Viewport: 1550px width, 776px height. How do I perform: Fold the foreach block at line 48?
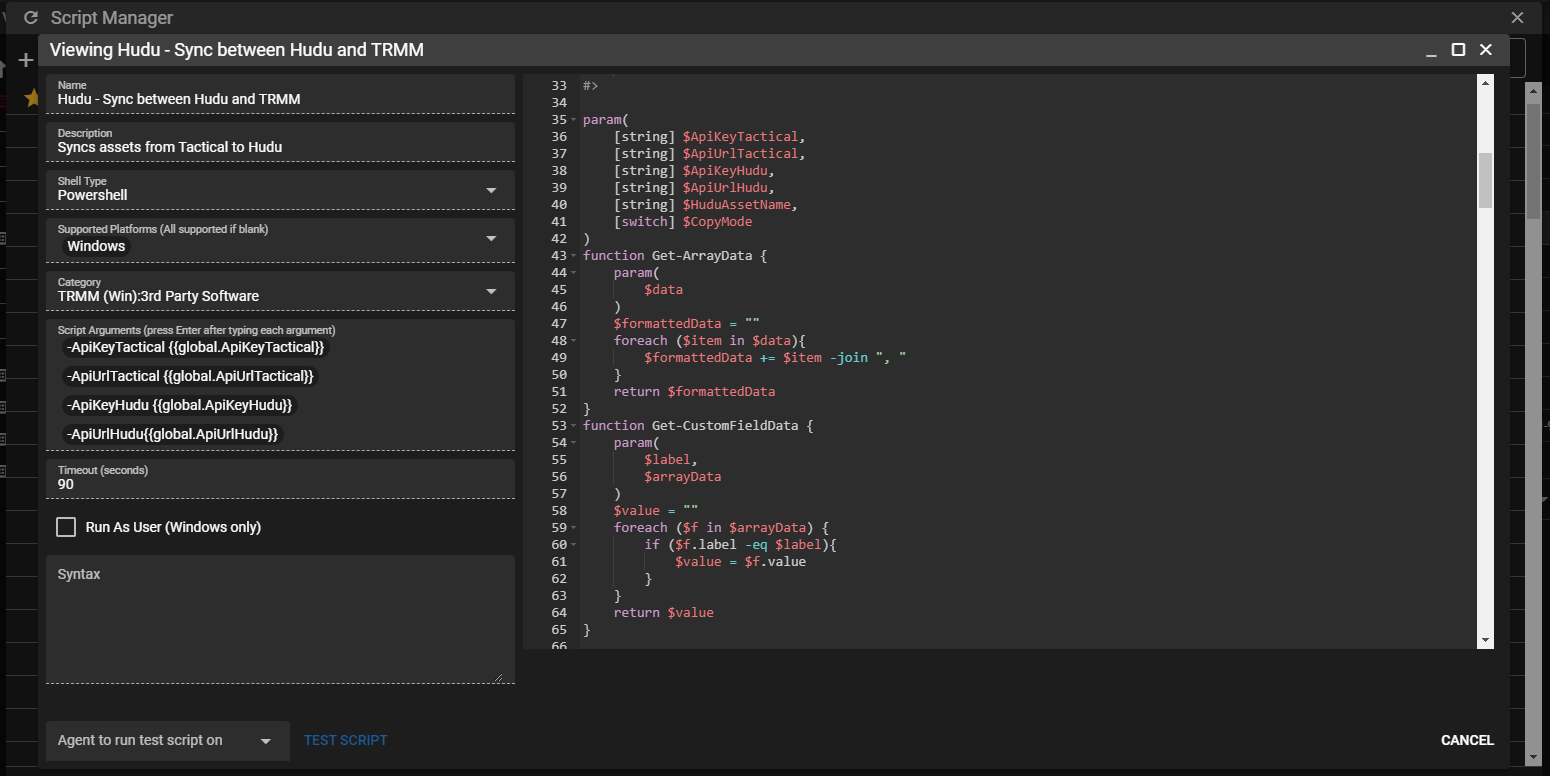(573, 341)
